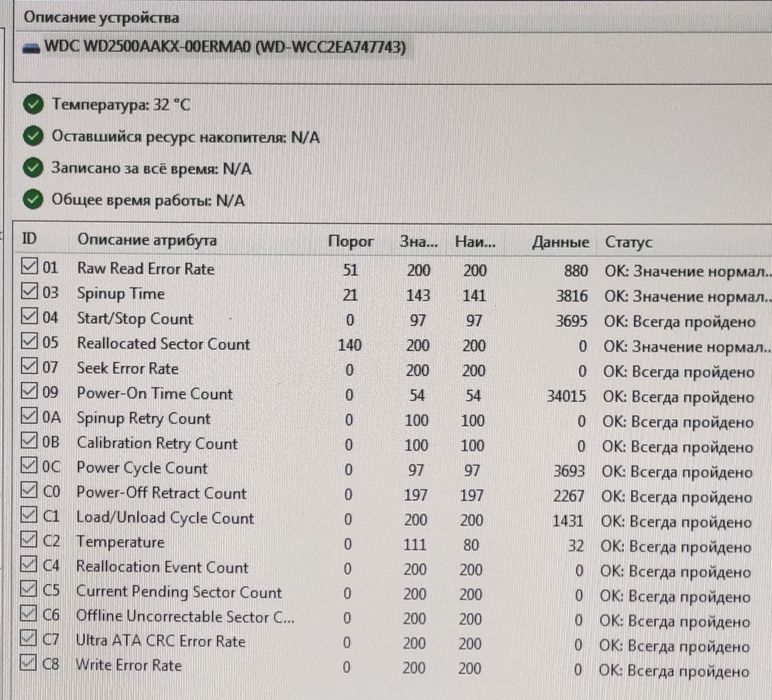Click the drive icon beside WDC WD2500AAKX

31,48
